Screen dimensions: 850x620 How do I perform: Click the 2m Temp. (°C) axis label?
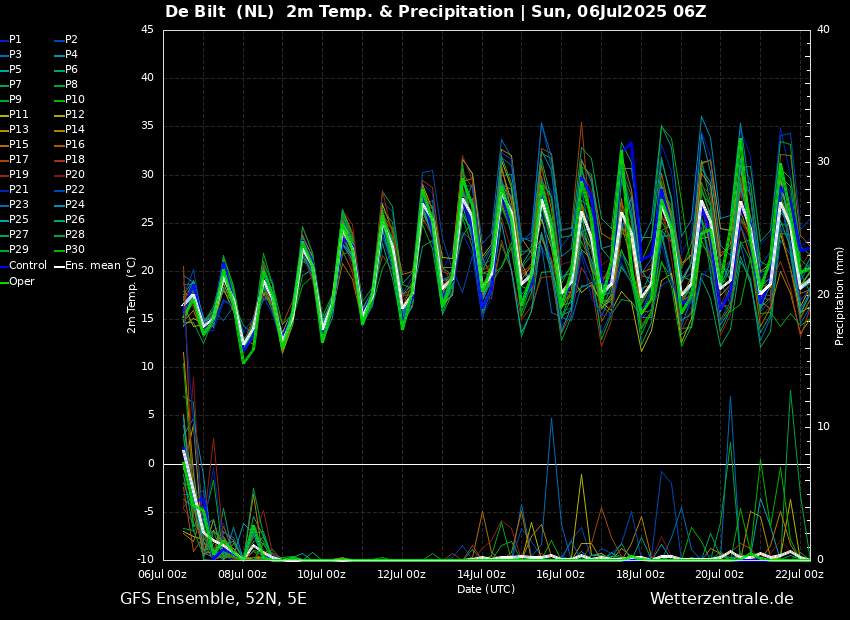pyautogui.click(x=132, y=295)
